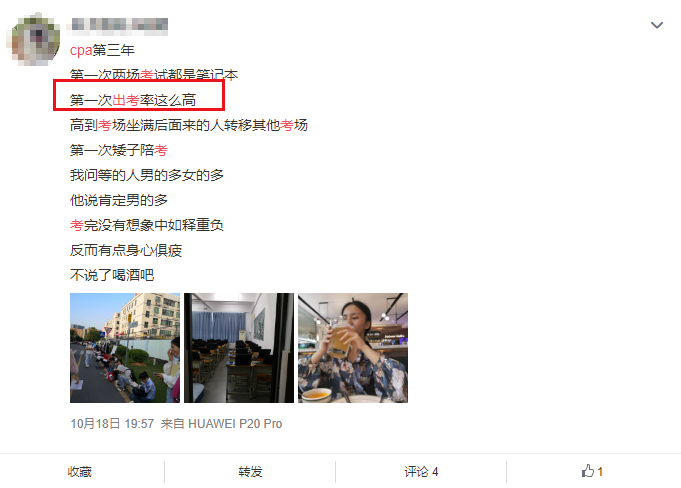Expand the post options chevron menu

(x=657, y=25)
